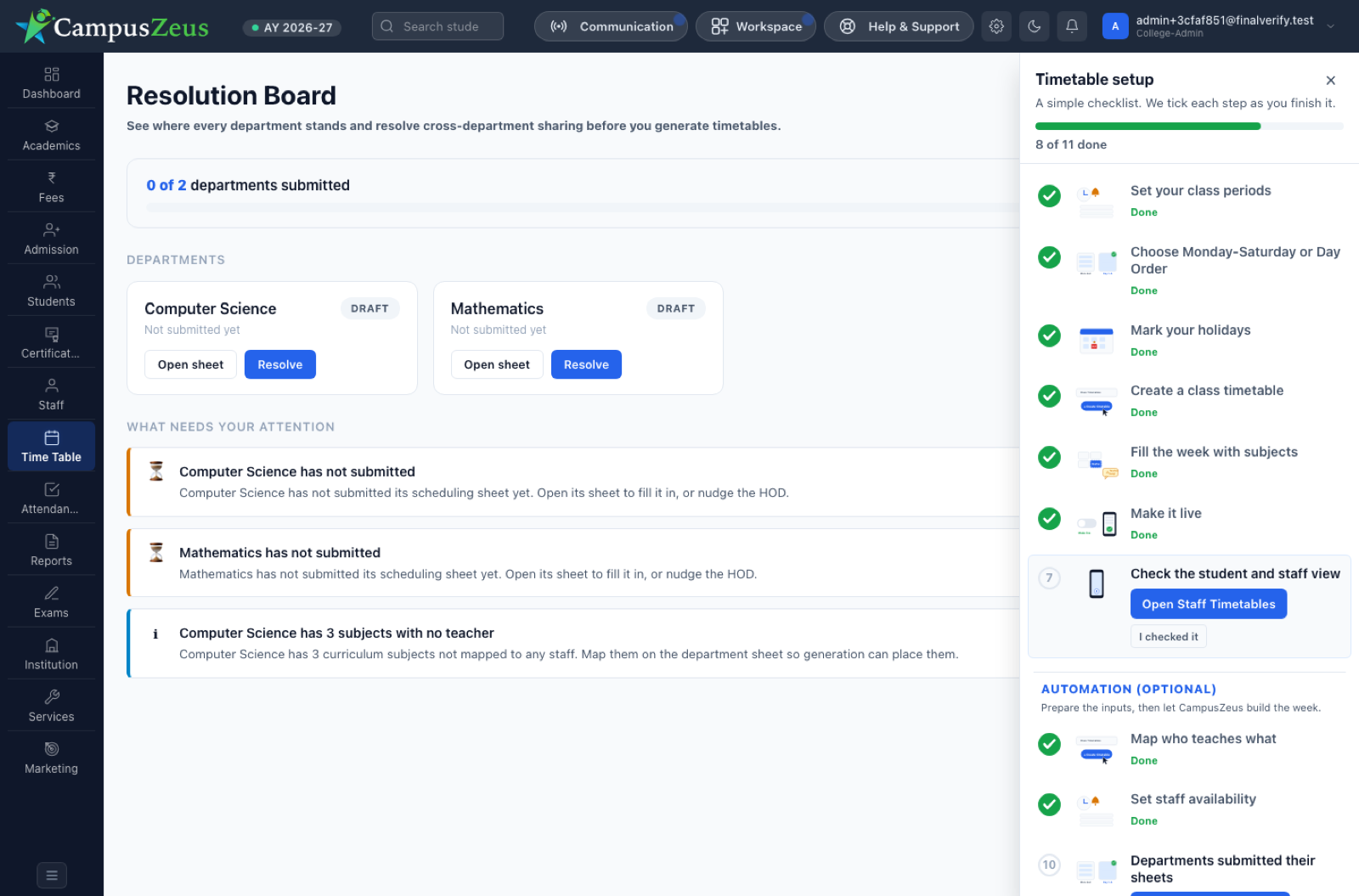Open Reports section in sidebar
Screen dimensions: 1359x896
point(52,549)
